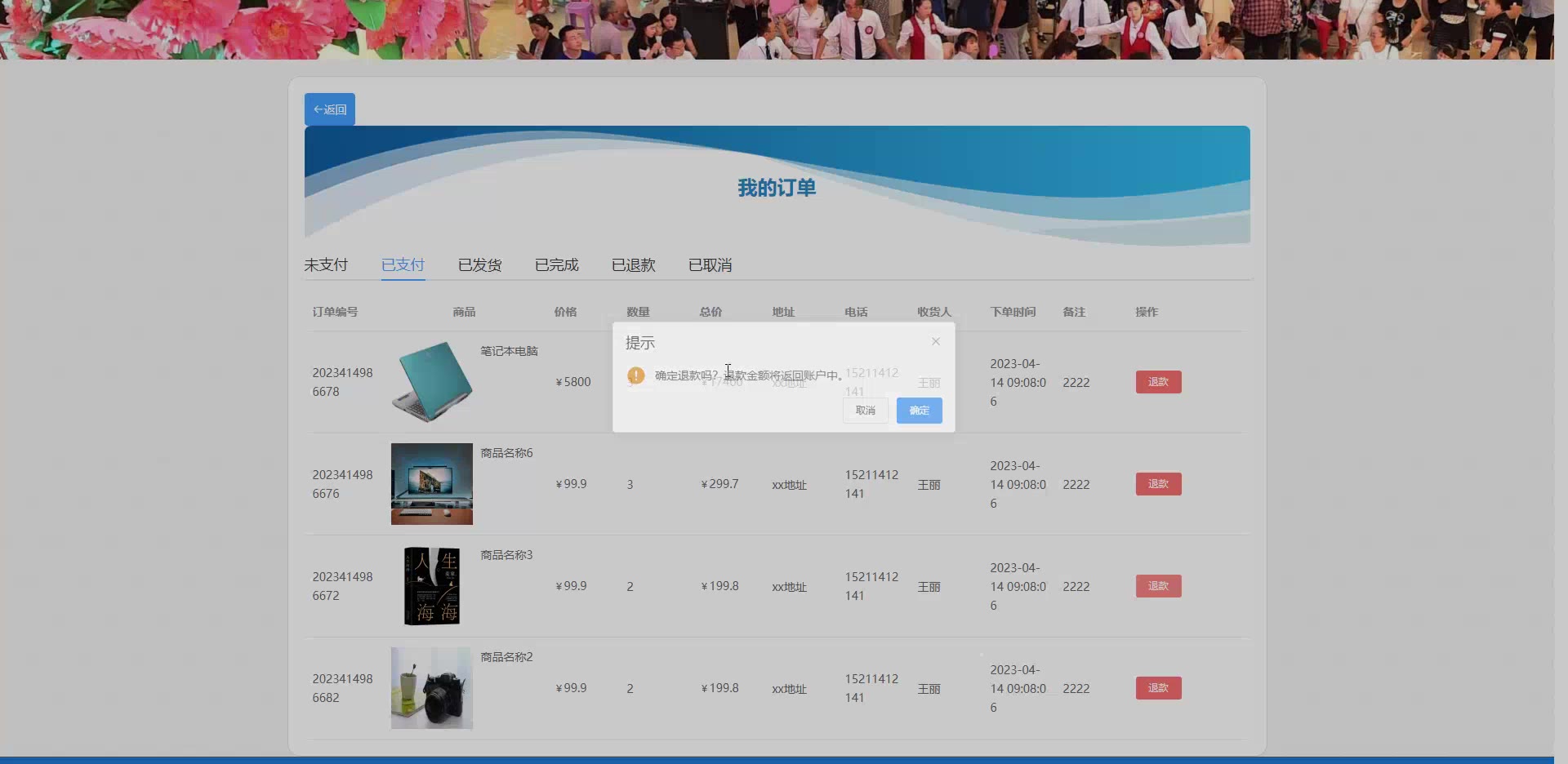1568x764 pixels.
Task: Click 退款 in the 商品名称3 row
Action: (x=1158, y=586)
